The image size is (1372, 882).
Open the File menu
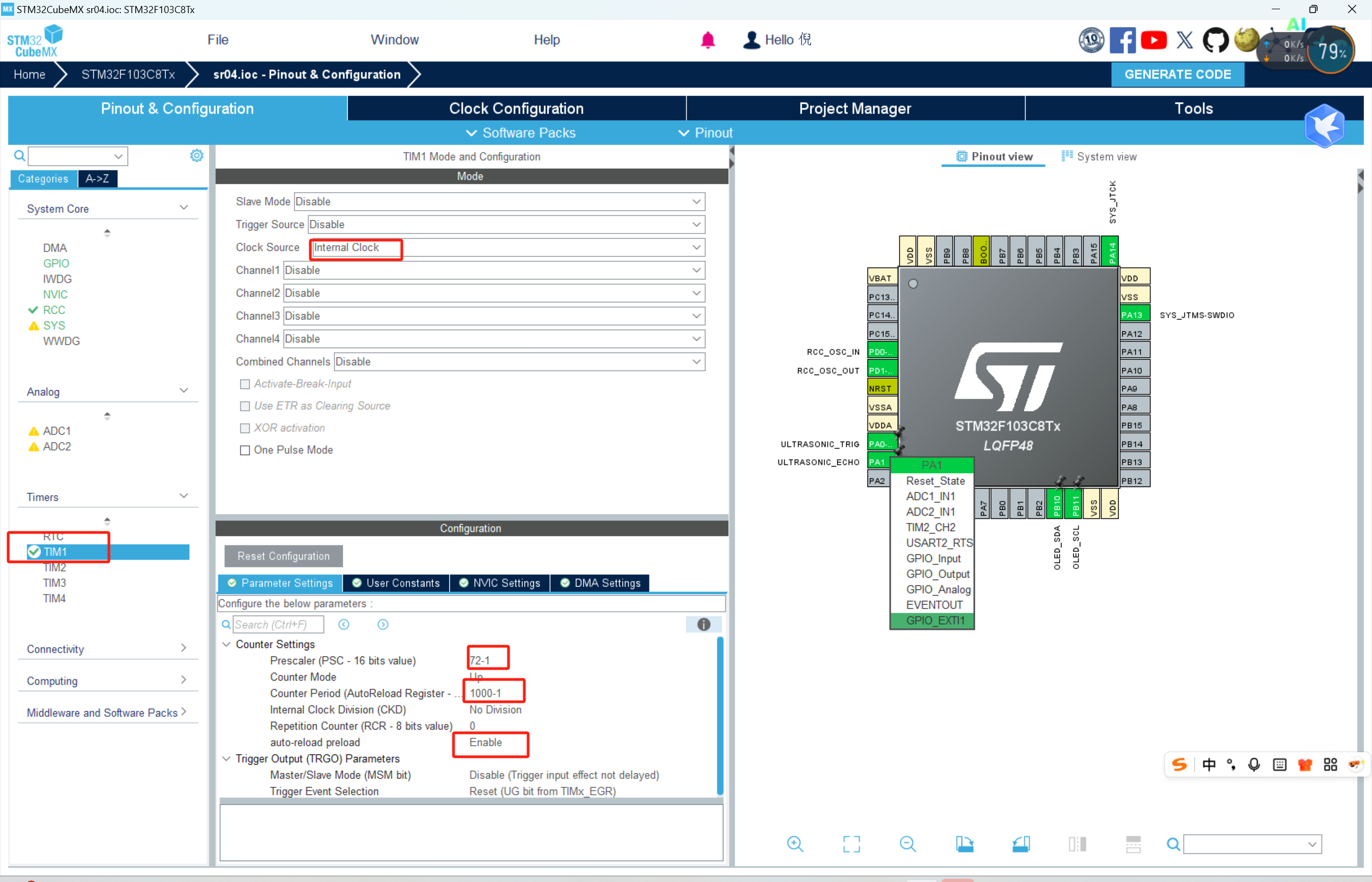(218, 40)
